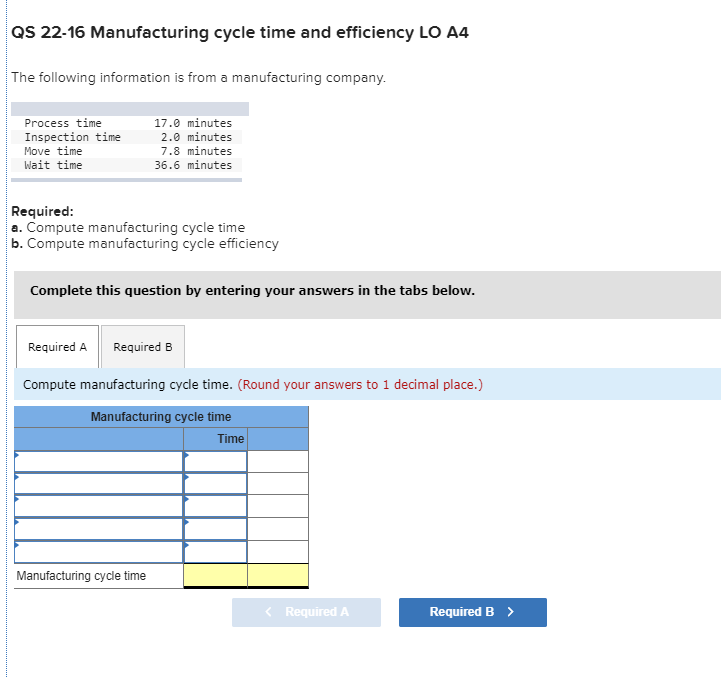Click the yellow Manufacturing cycle time total cell
The width and height of the screenshot is (721, 678).
point(216,575)
